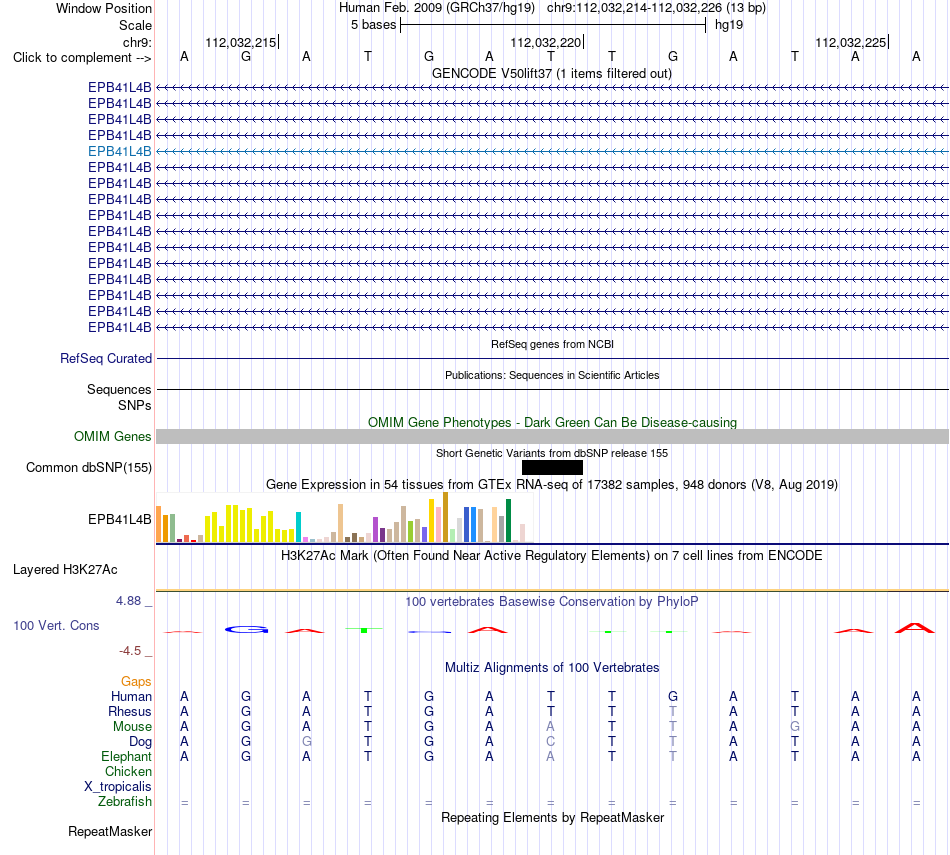Click the faded 'G' in the Mouse alignment row
950x855 pixels.
coord(794,727)
